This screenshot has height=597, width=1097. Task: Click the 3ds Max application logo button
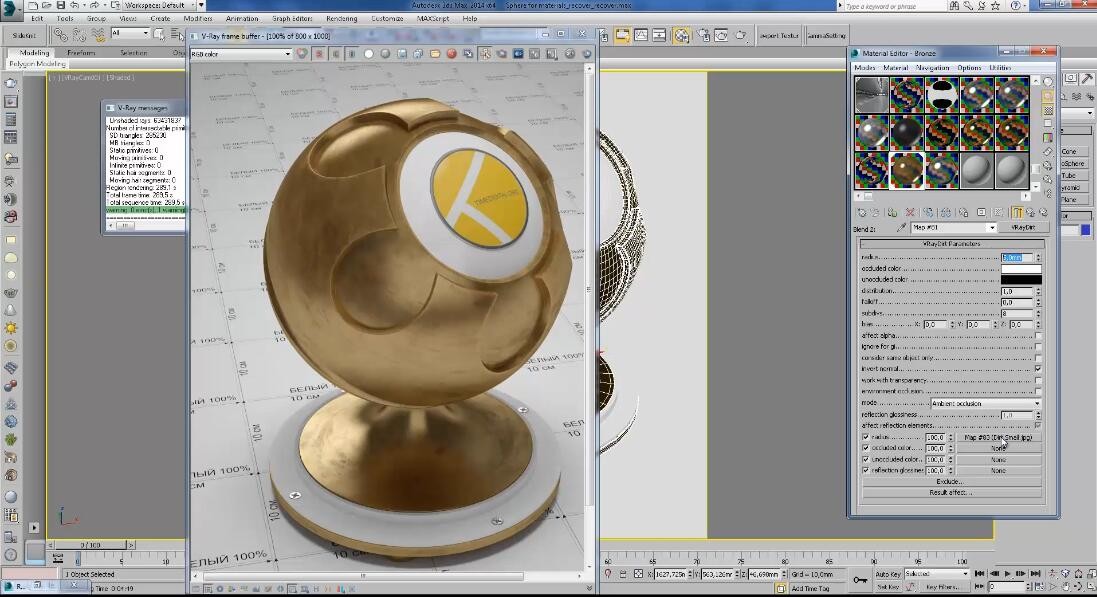(x=11, y=8)
